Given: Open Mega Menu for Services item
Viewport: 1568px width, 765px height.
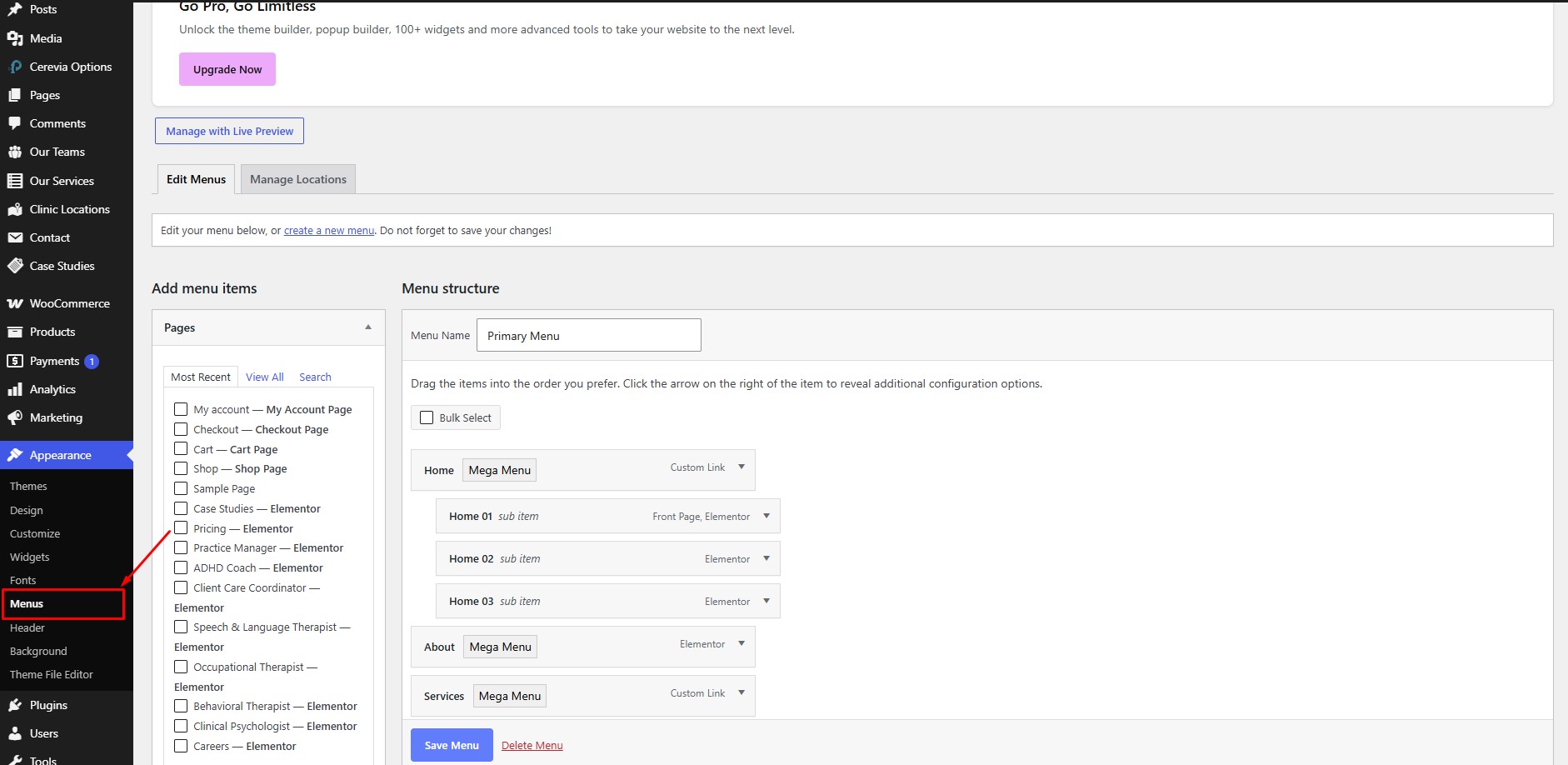Looking at the screenshot, I should [510, 697].
